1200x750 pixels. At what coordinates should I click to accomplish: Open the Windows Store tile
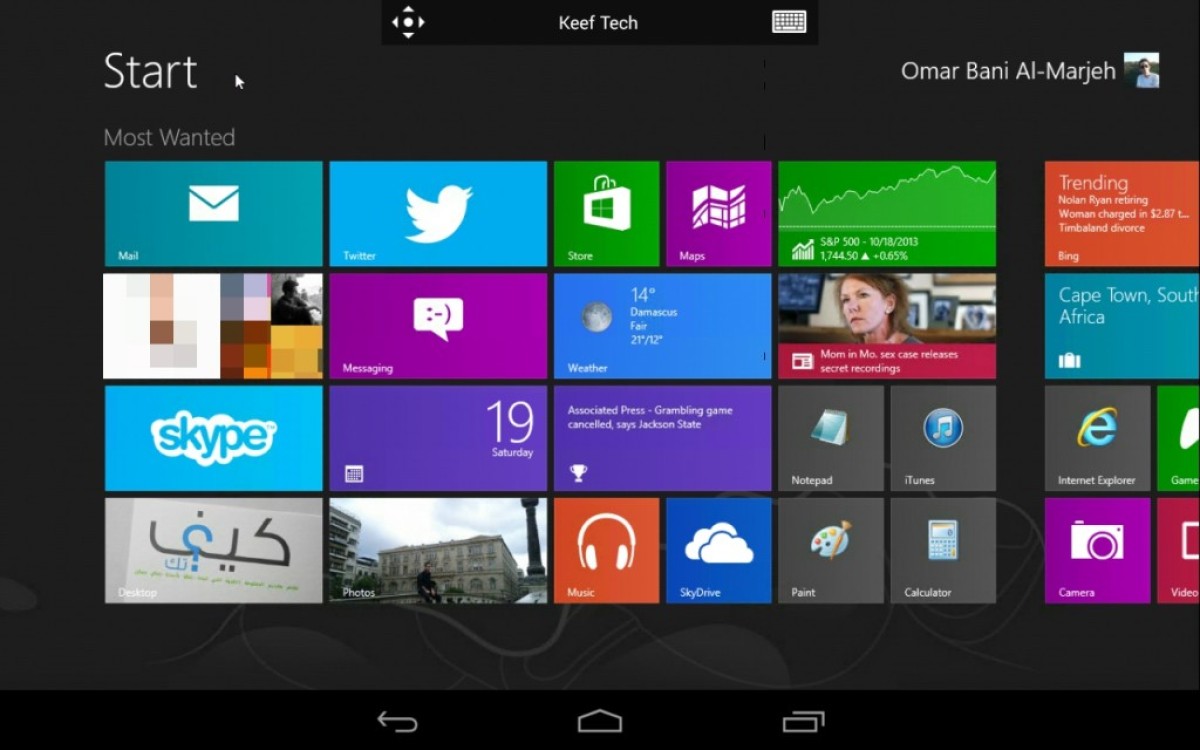click(606, 213)
